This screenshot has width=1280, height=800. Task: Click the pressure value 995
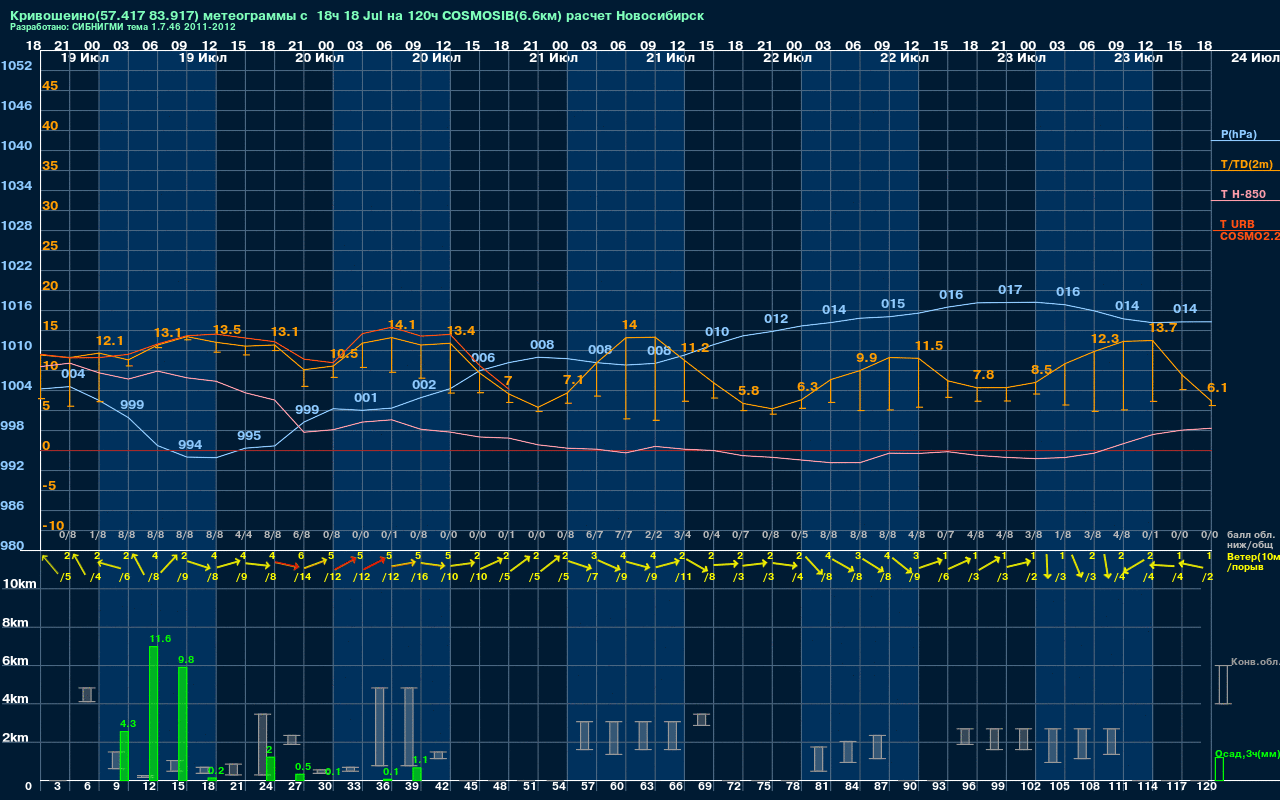[x=249, y=436]
